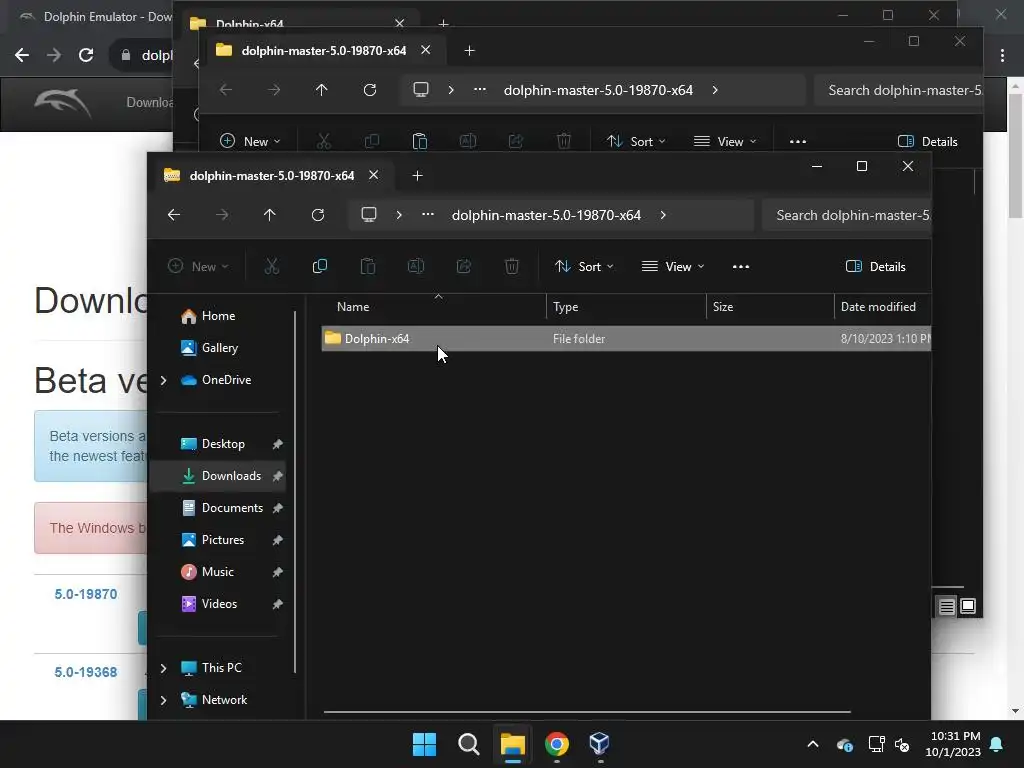Toggle the Details pane in middle Explorer window
The height and width of the screenshot is (768, 1024).
(x=927, y=142)
